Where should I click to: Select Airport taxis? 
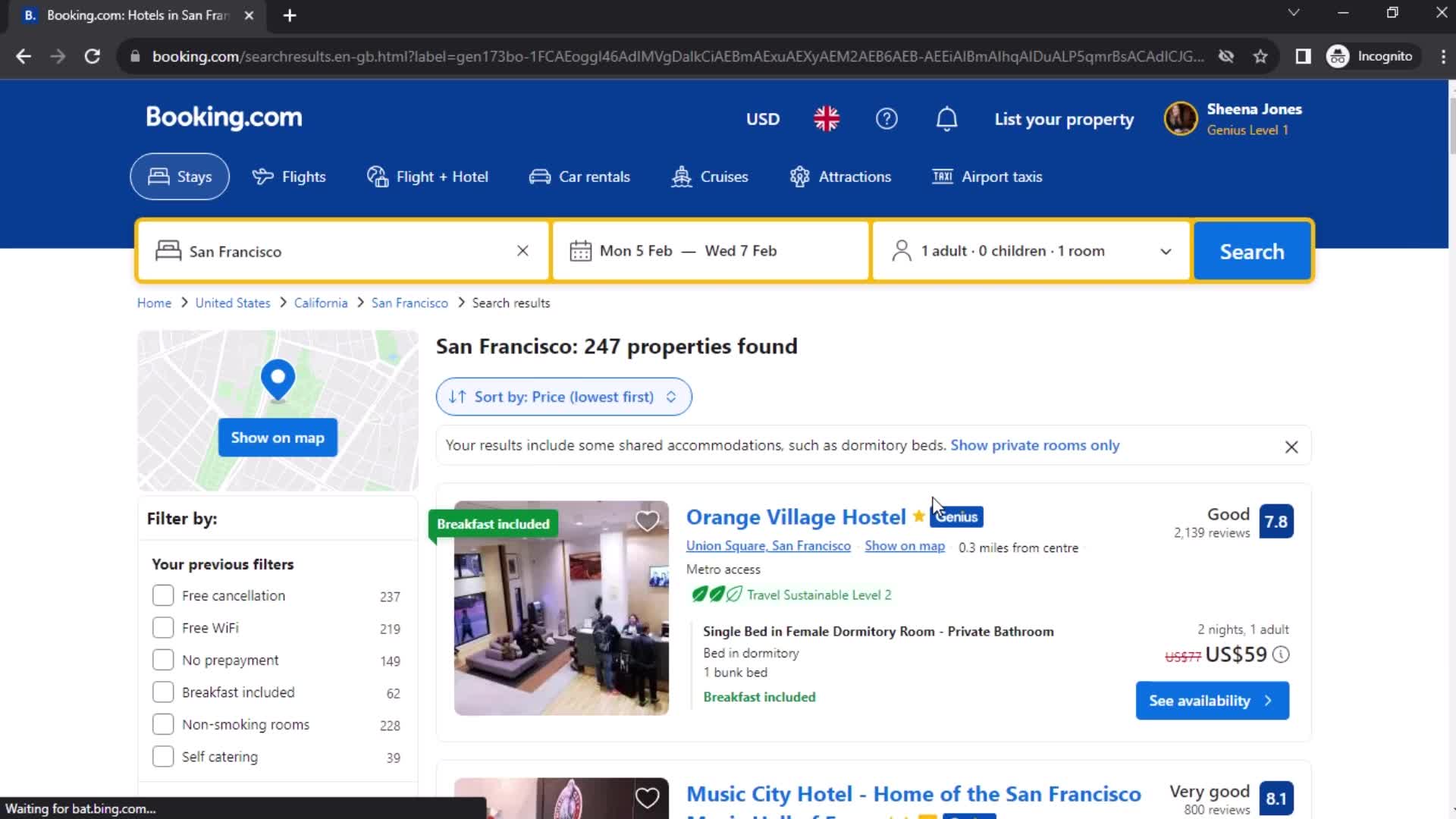pyautogui.click(x=987, y=176)
